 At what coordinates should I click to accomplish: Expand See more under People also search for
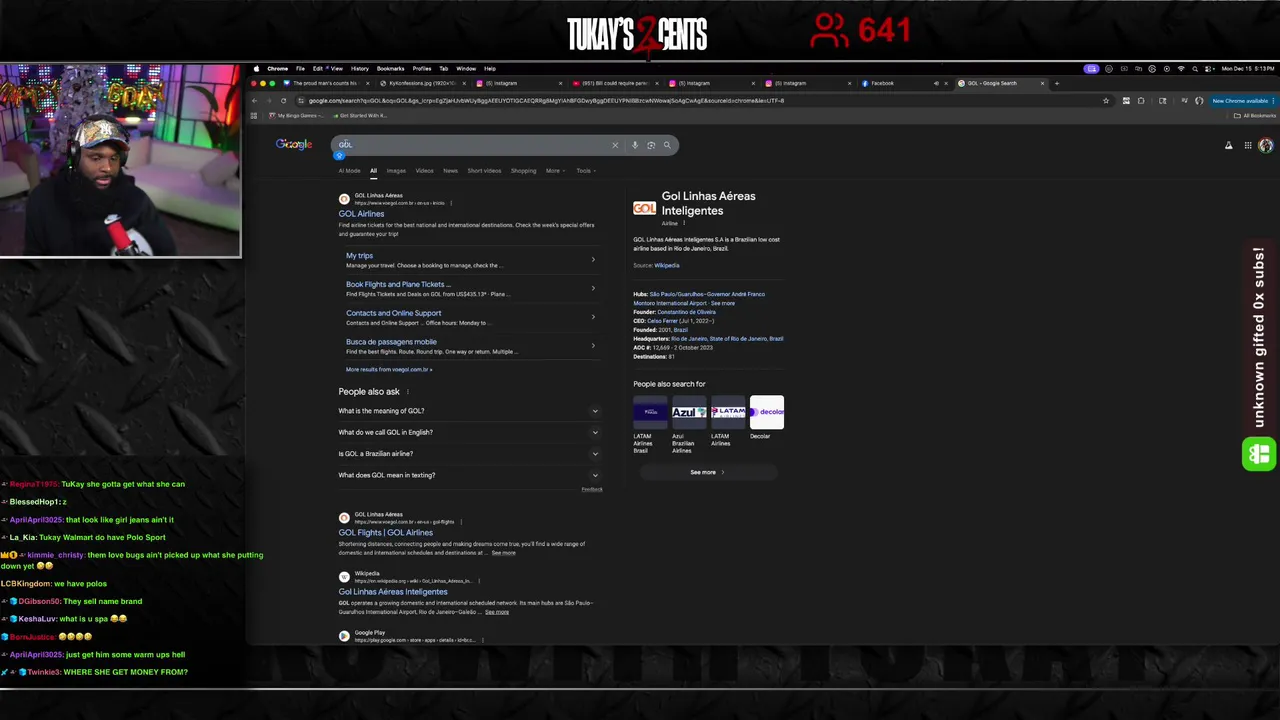coord(707,472)
